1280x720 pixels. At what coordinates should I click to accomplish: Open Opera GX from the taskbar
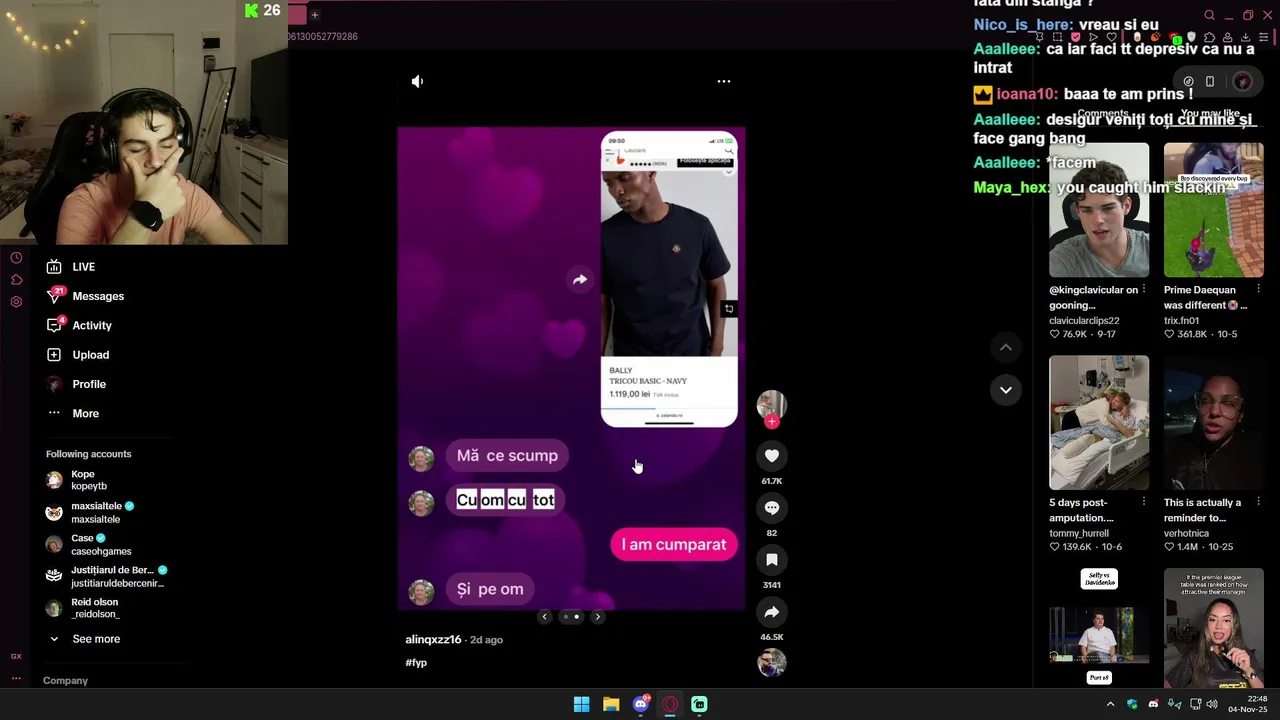pyautogui.click(x=670, y=704)
